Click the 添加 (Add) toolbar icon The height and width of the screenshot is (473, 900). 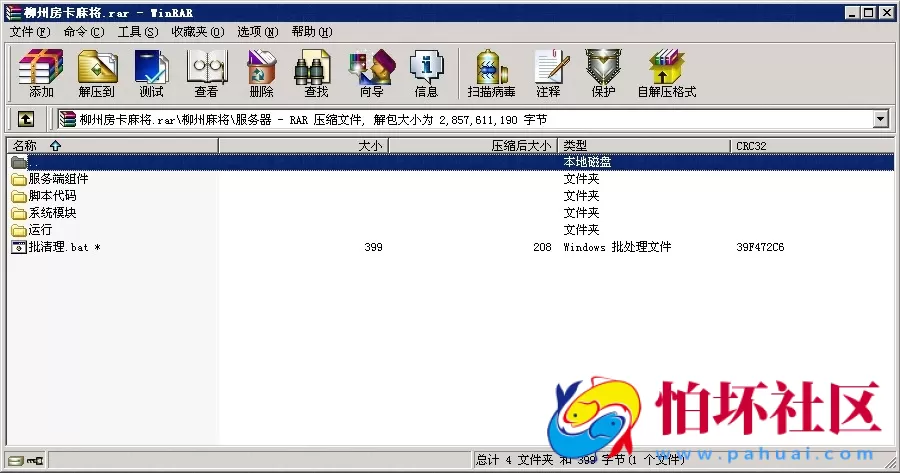pyautogui.click(x=41, y=72)
